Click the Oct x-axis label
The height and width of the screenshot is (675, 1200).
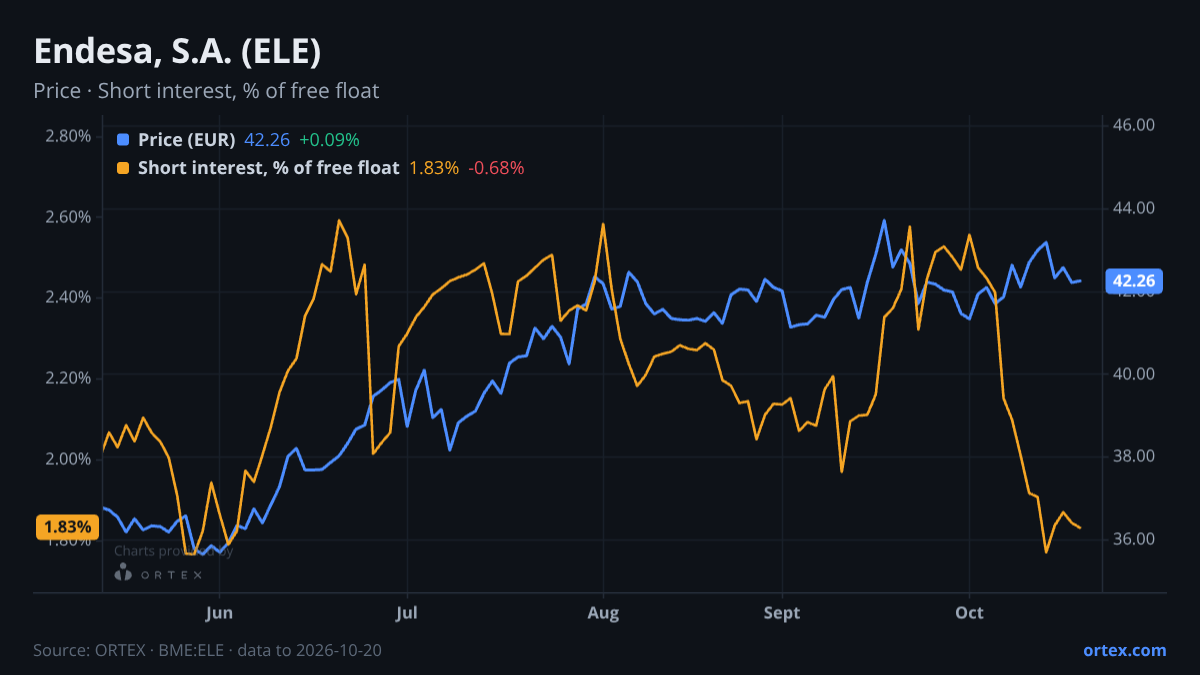969,612
